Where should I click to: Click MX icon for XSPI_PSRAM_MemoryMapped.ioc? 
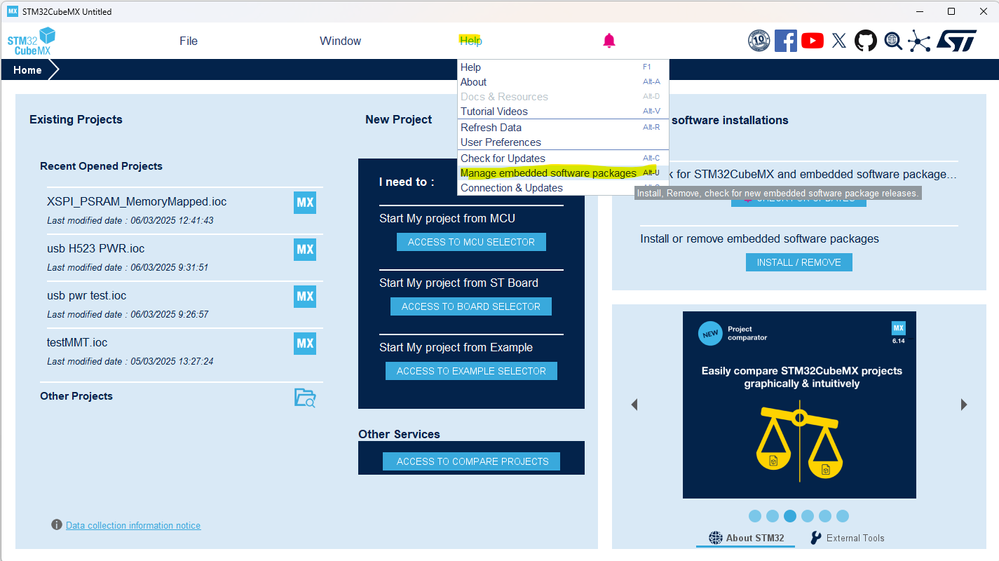click(x=305, y=202)
